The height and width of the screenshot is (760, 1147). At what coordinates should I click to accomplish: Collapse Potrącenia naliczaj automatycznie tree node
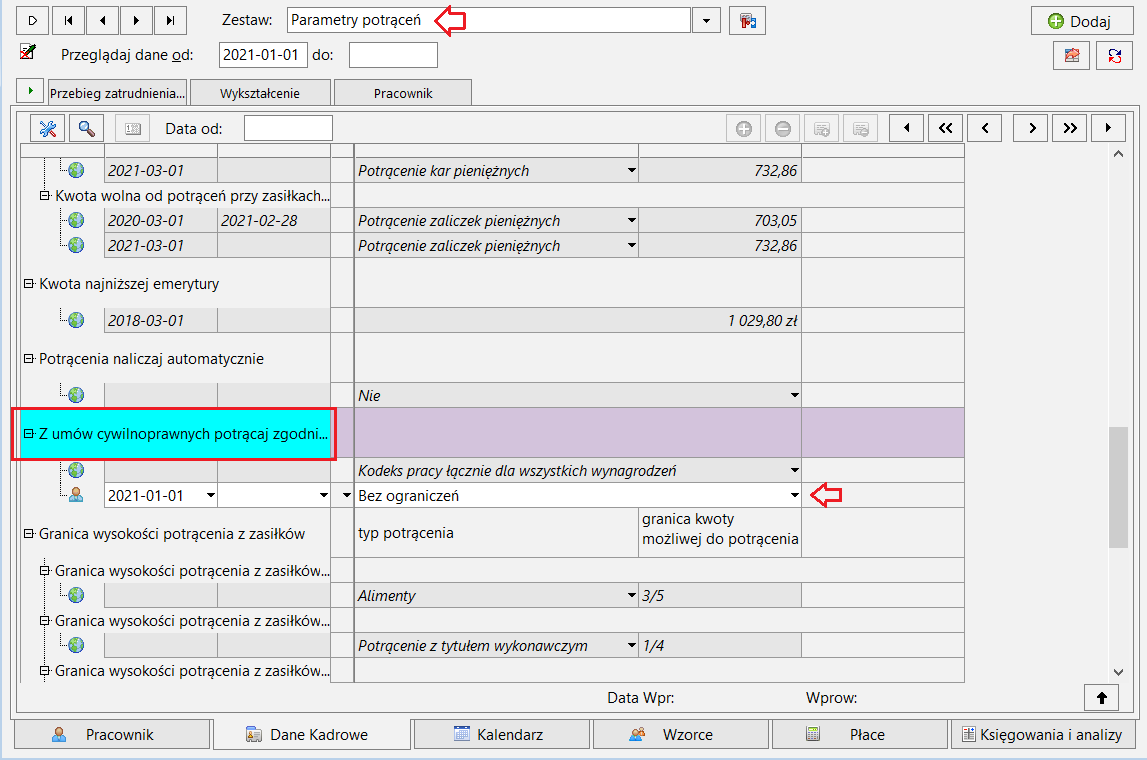[29, 358]
